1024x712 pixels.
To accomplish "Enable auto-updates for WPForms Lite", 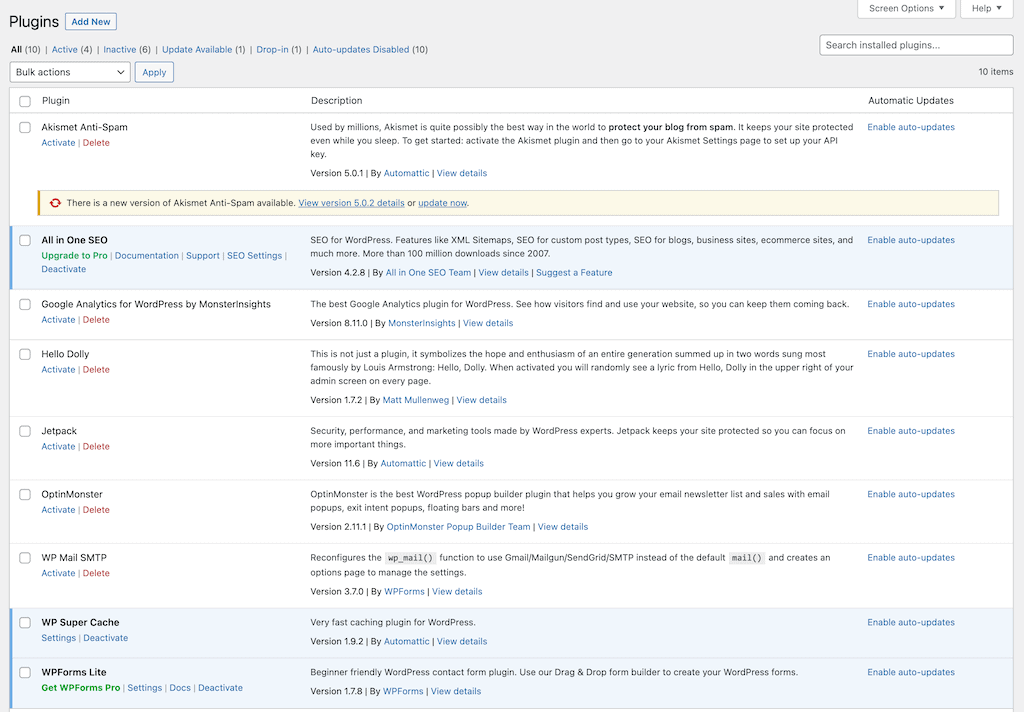I will coord(911,672).
